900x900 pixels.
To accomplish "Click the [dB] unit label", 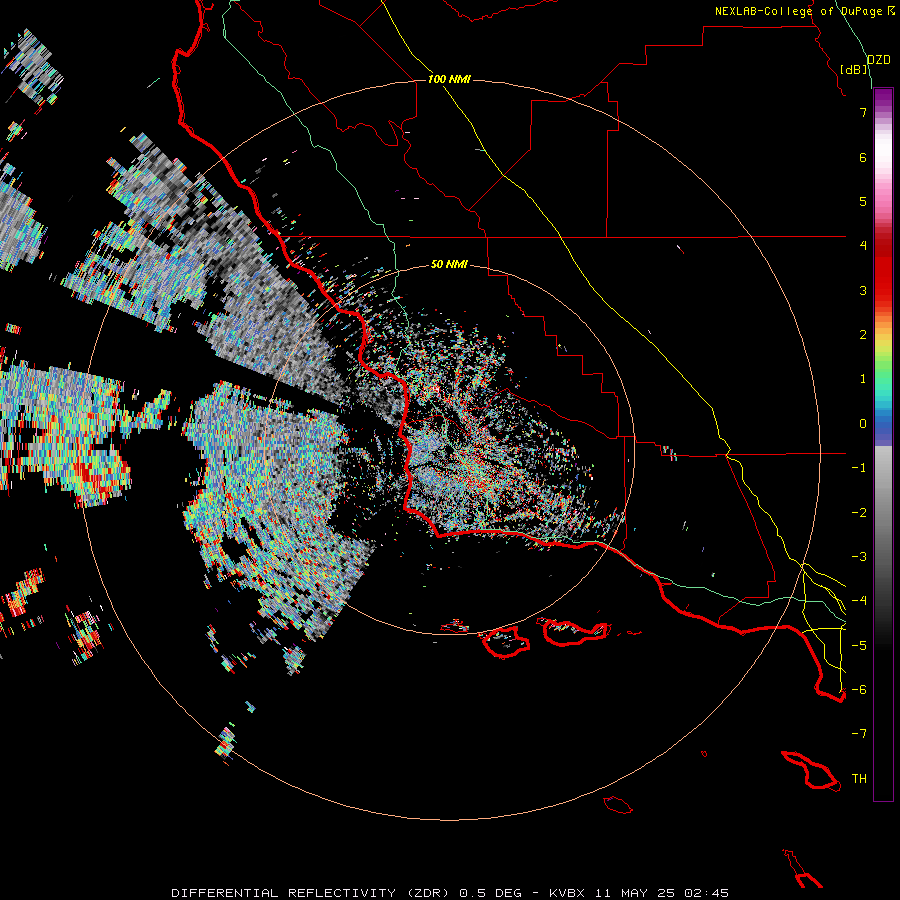I will (854, 69).
